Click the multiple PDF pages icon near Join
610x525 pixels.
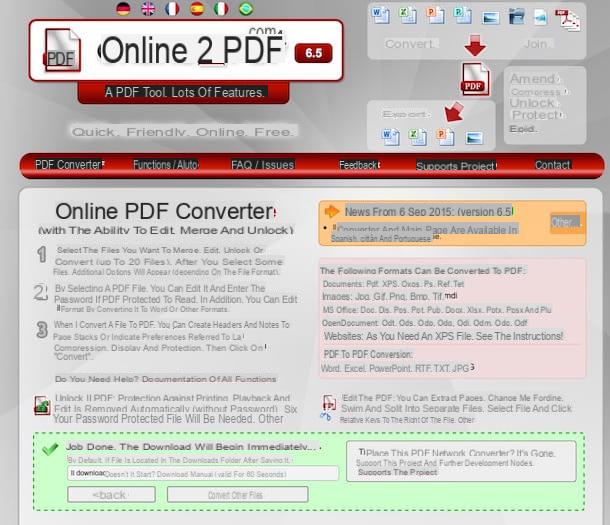click(x=567, y=19)
